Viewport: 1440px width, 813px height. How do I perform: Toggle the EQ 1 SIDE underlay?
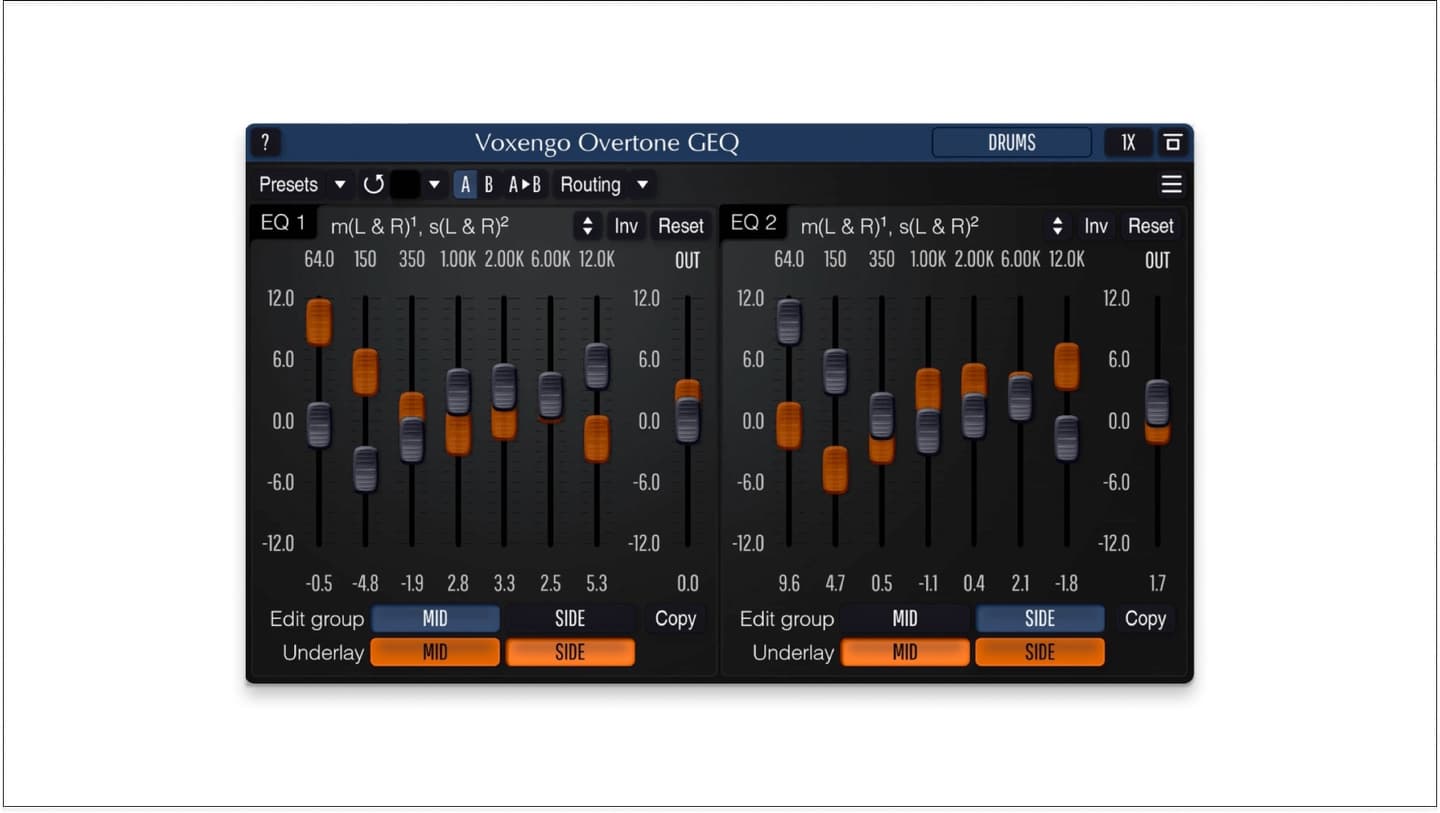(x=570, y=652)
